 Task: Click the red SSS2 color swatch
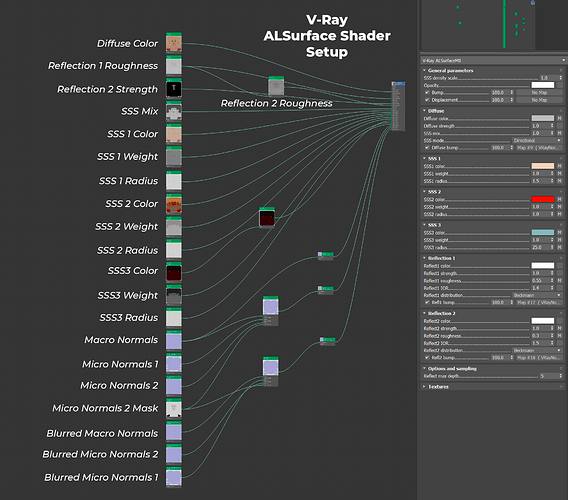543,199
